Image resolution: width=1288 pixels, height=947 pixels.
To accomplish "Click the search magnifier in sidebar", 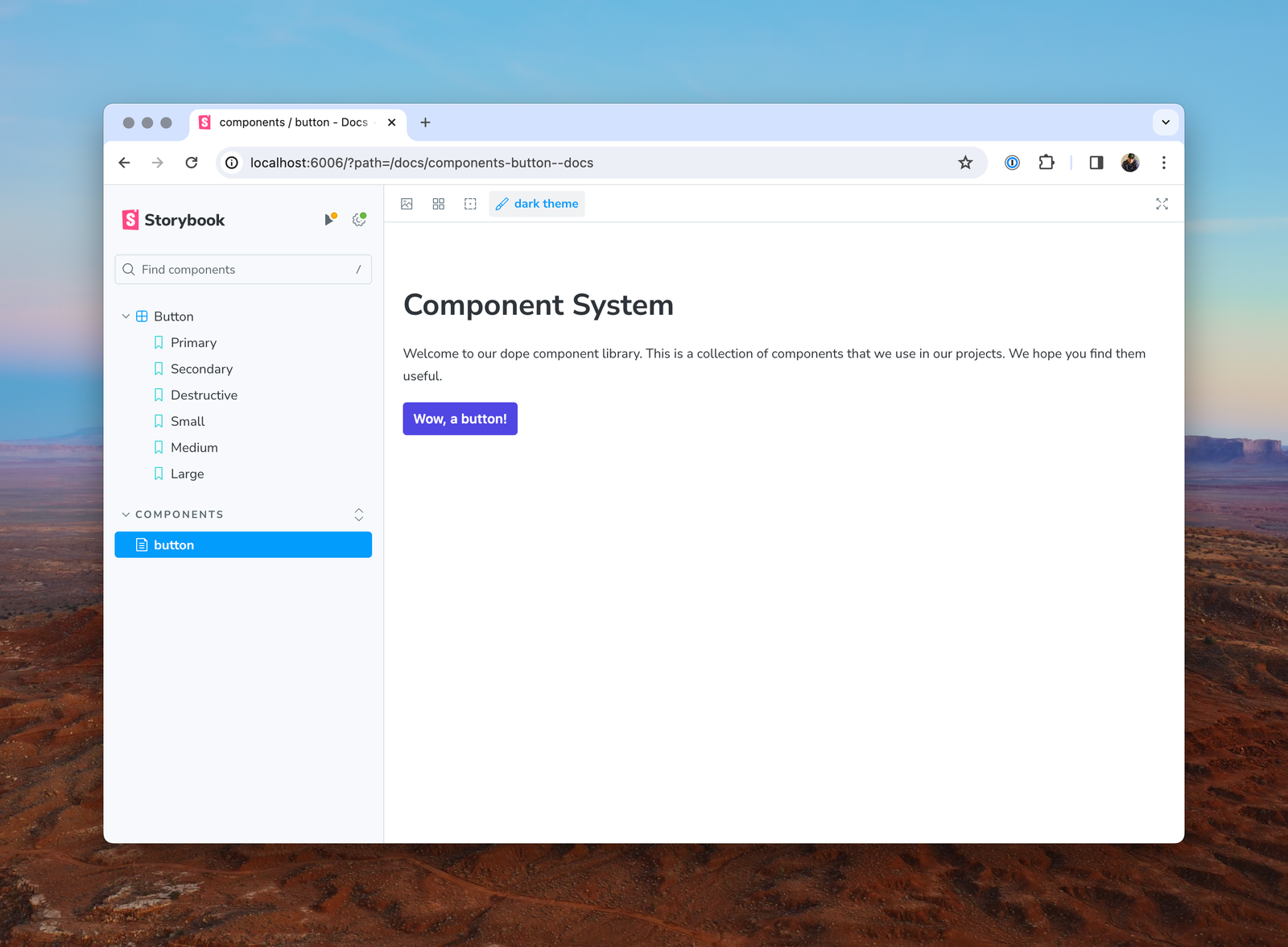I will click(129, 269).
